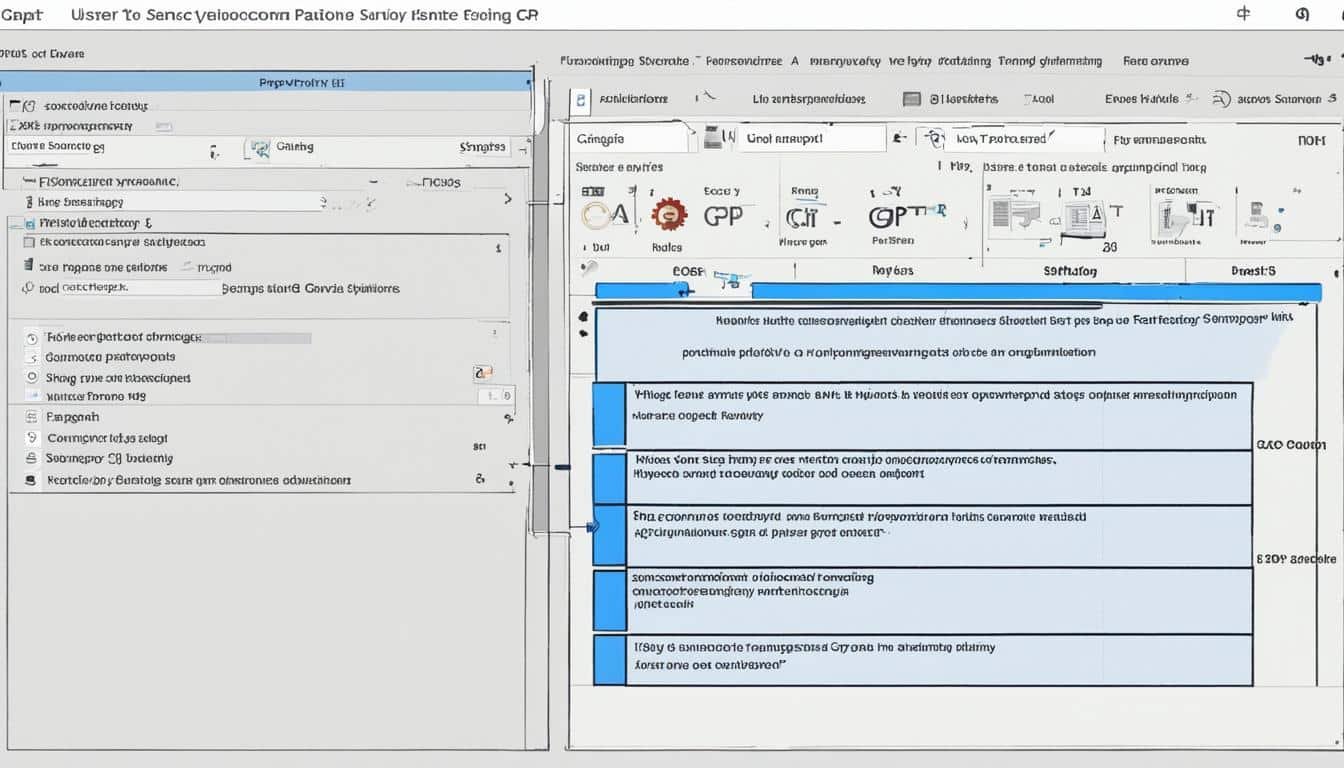Click the Sangtss button in the left panel
This screenshot has width=1344, height=768.
pos(483,147)
